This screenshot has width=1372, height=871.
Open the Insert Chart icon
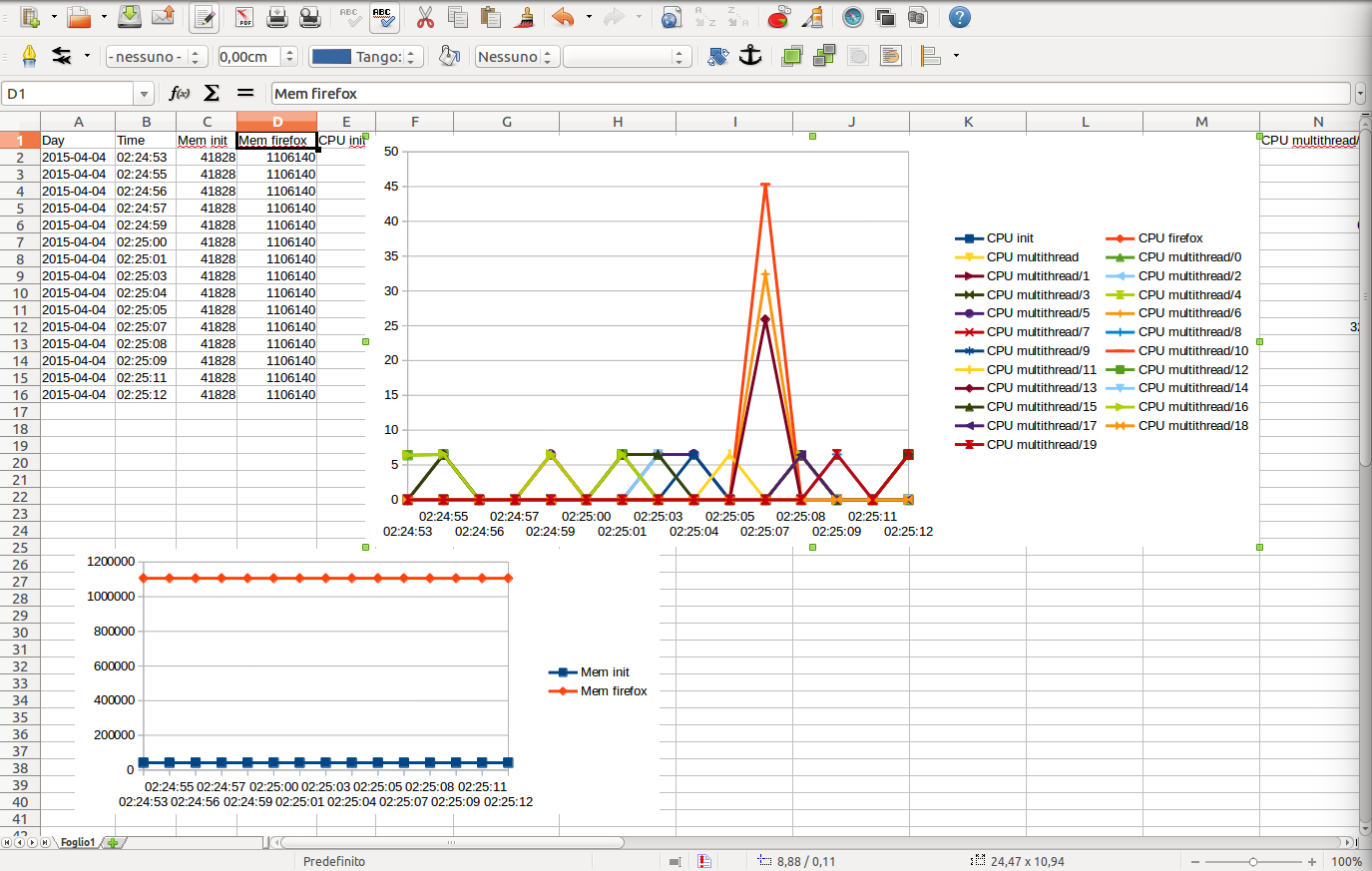click(779, 17)
